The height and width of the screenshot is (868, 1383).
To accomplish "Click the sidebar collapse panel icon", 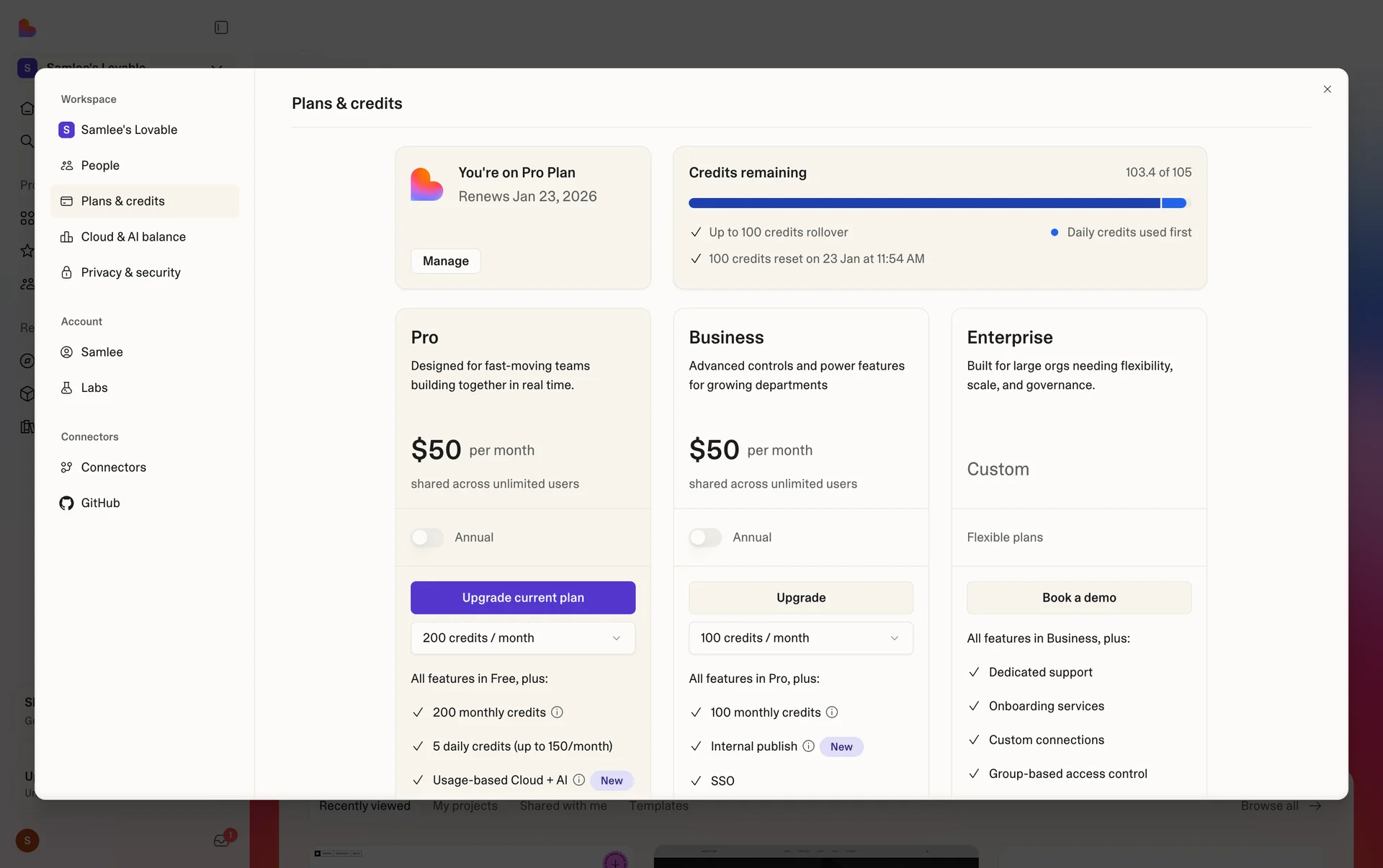I will click(x=221, y=27).
